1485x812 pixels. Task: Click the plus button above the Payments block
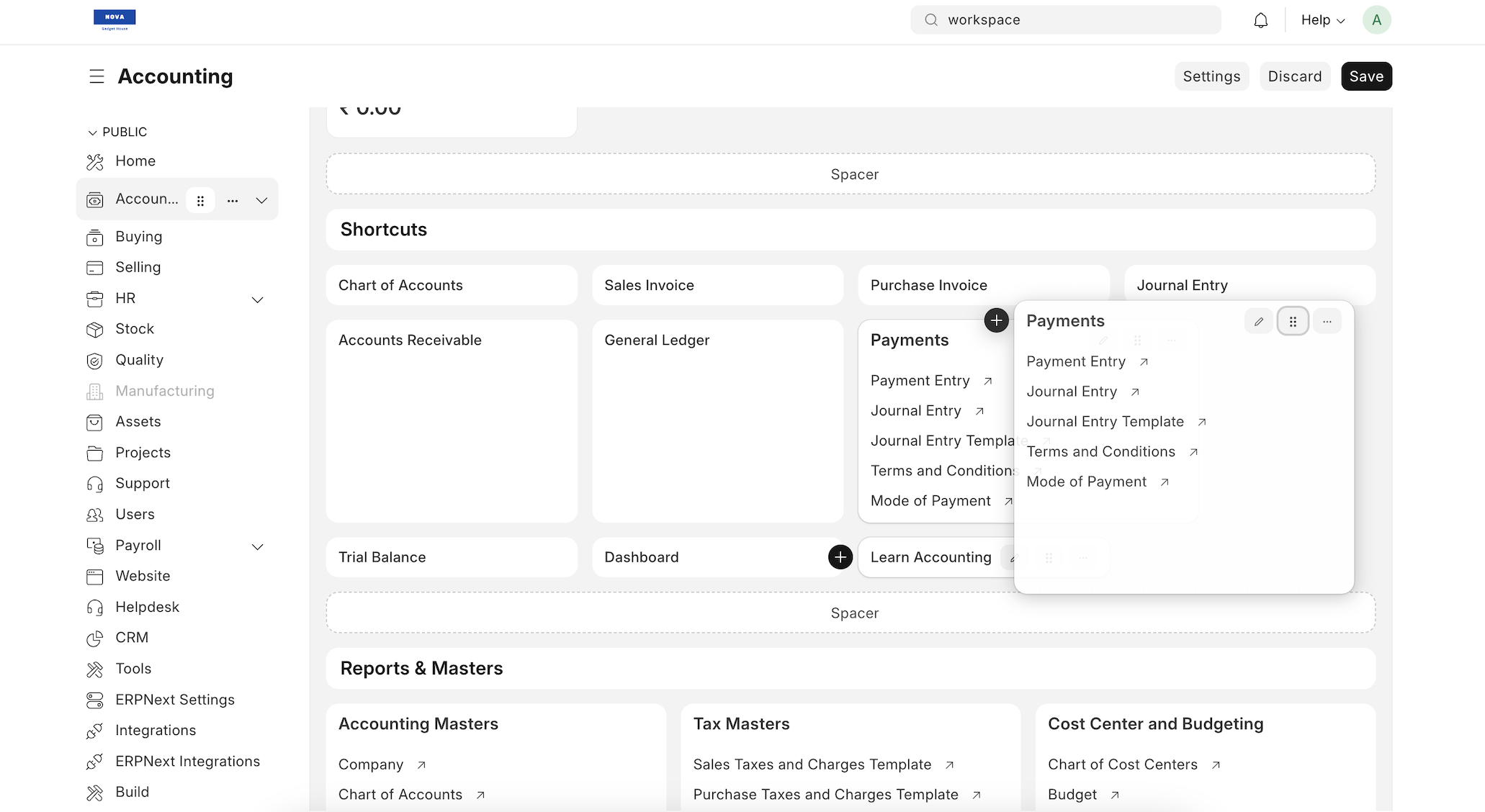click(x=996, y=320)
